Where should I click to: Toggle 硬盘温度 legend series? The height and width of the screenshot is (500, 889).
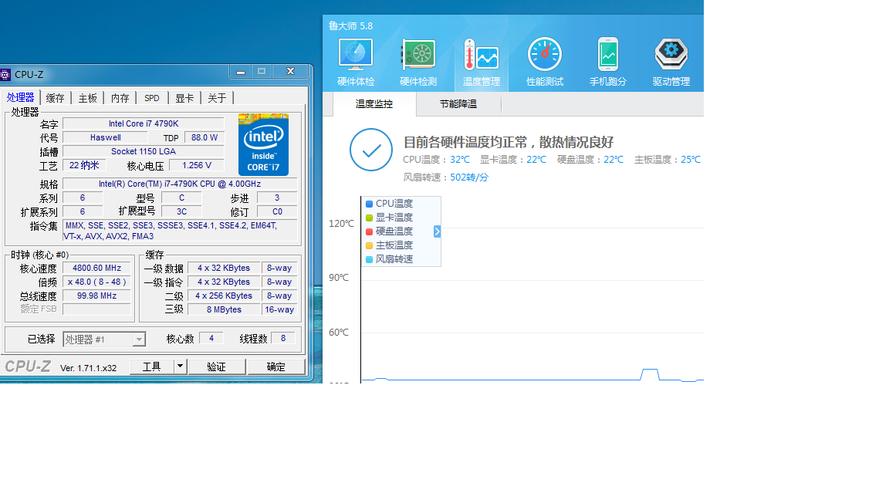[390, 231]
